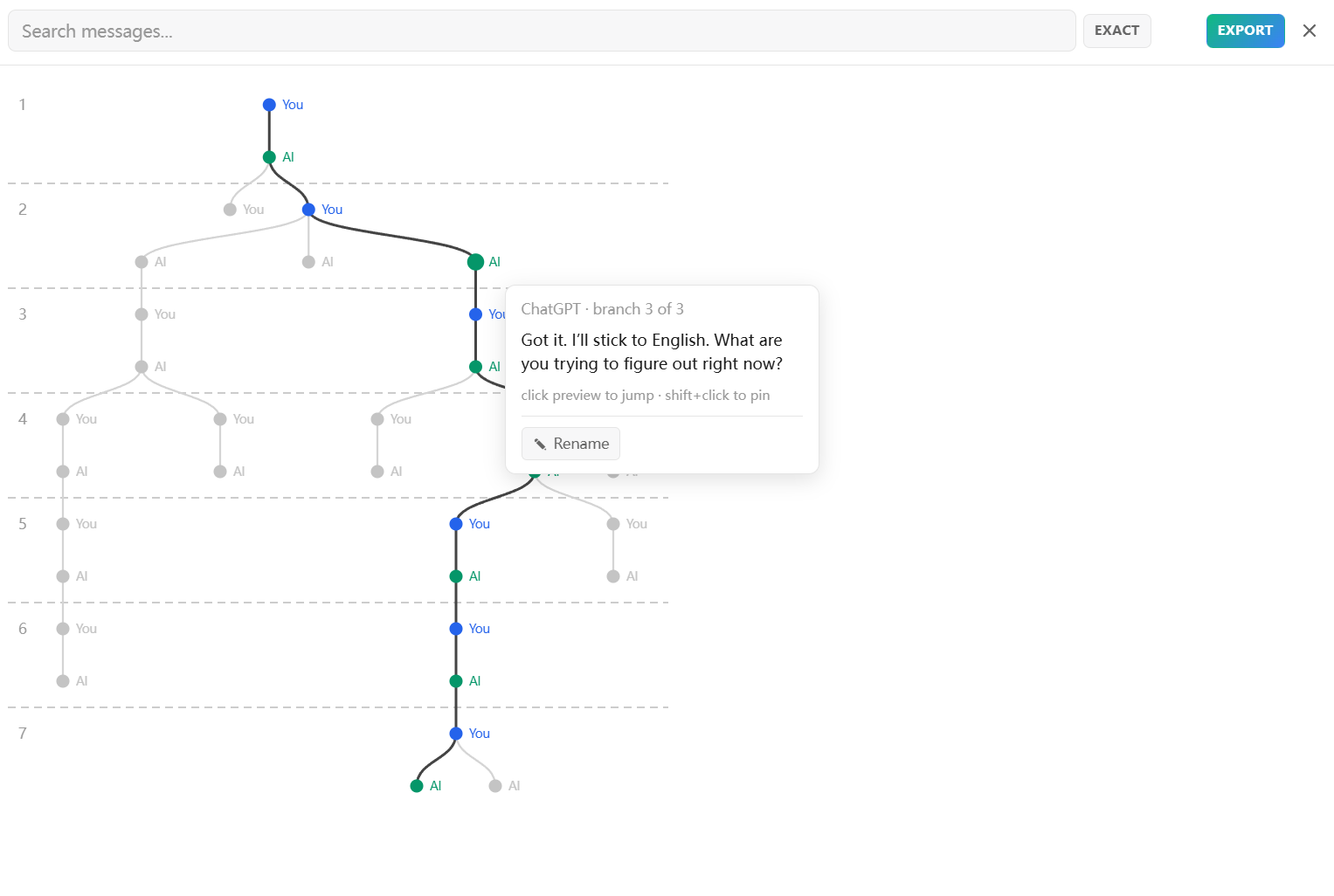The width and height of the screenshot is (1334, 896).
Task: Close the conversation tree panel
Action: coord(1309,31)
